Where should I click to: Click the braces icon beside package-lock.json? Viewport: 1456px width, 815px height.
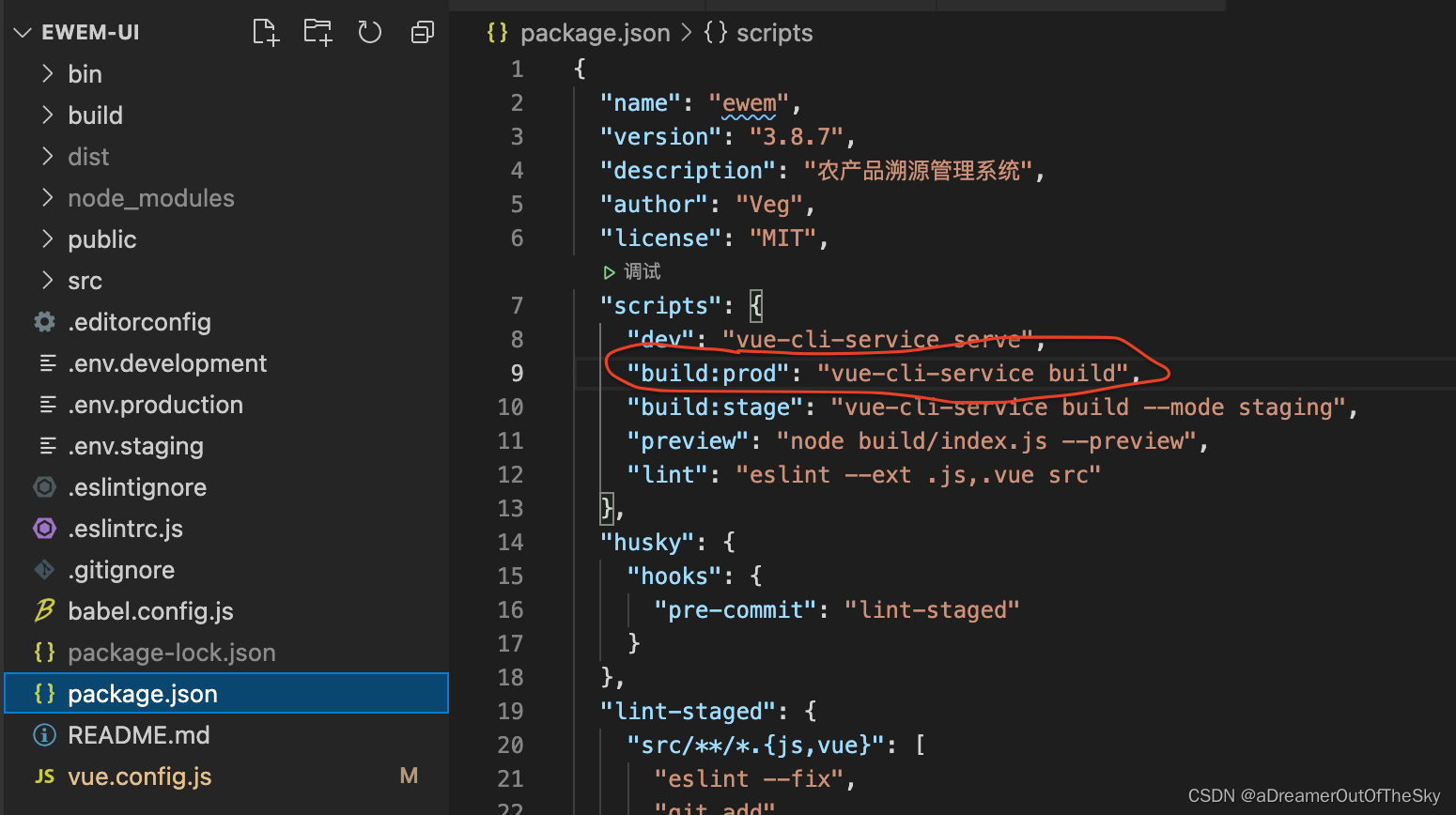tap(44, 652)
